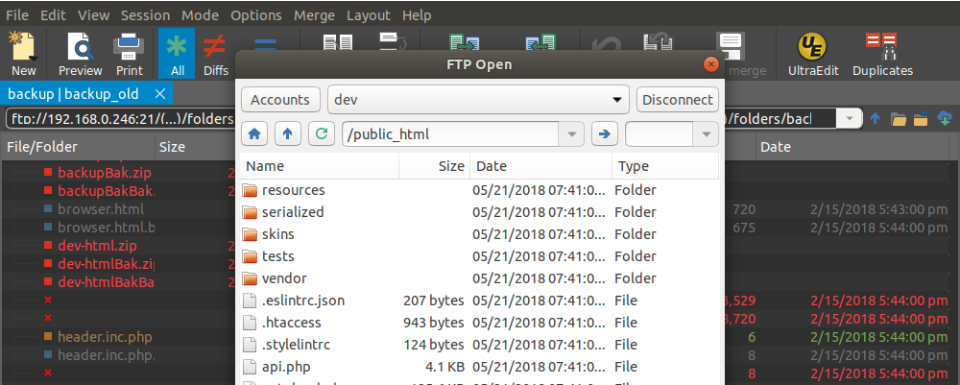
Task: Click the red square beside dev-html.zip
Action: point(48,246)
